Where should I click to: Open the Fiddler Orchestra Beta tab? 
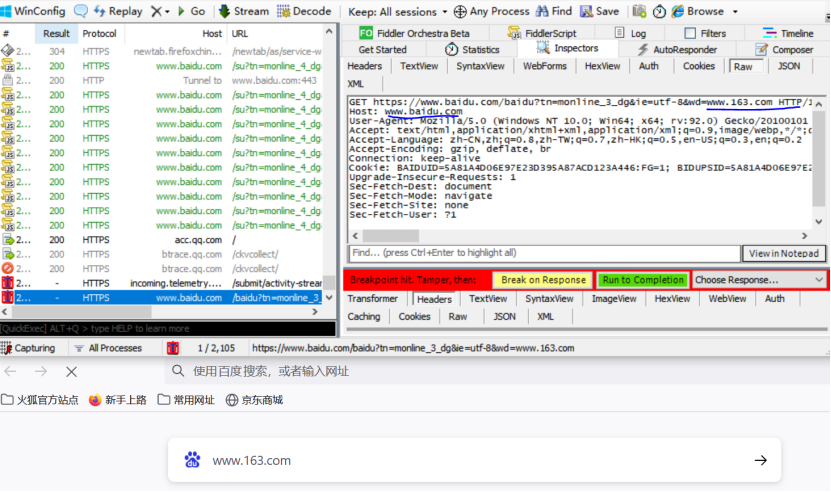[x=414, y=33]
